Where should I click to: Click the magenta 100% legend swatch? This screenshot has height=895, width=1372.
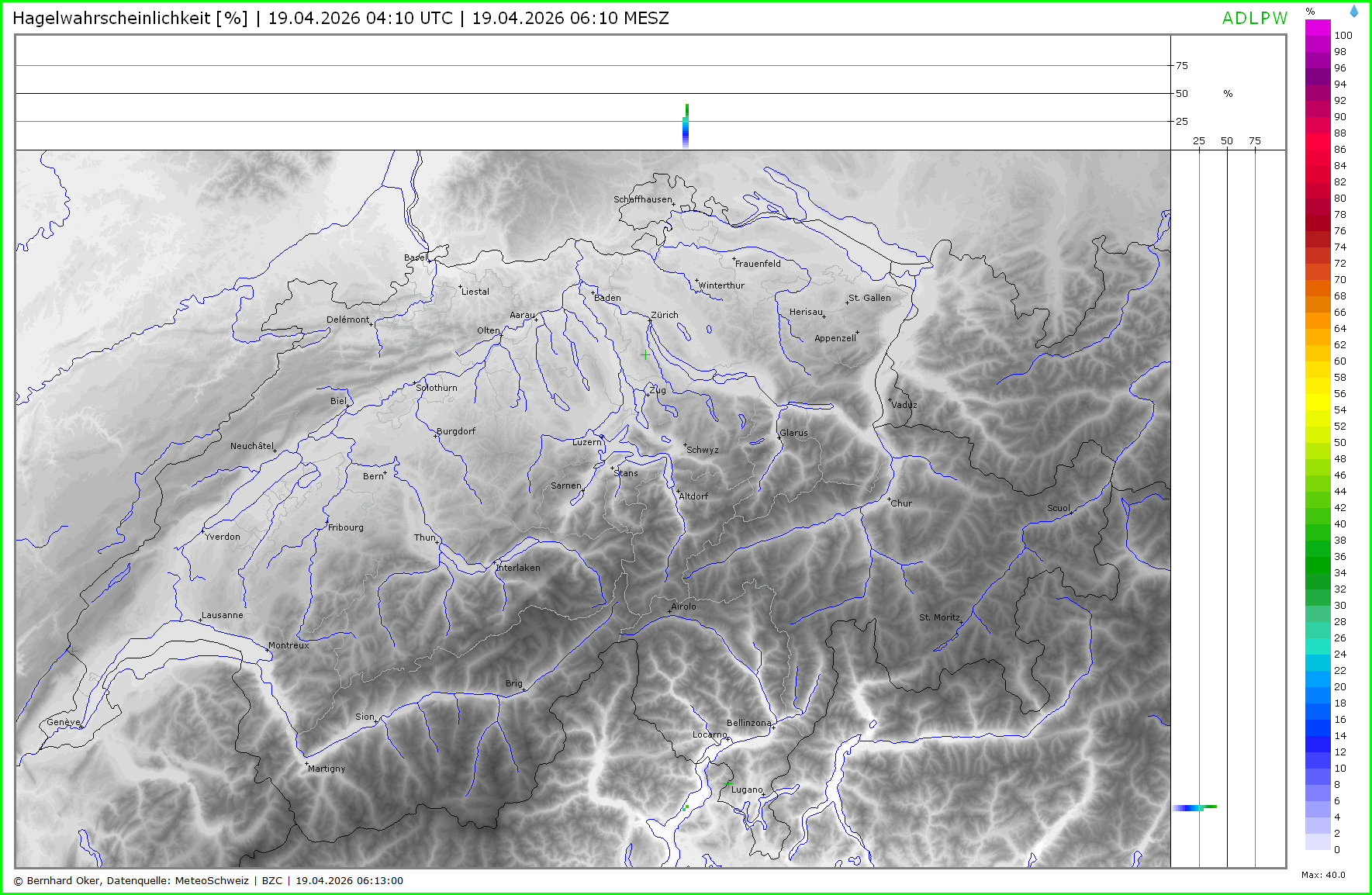(1318, 28)
